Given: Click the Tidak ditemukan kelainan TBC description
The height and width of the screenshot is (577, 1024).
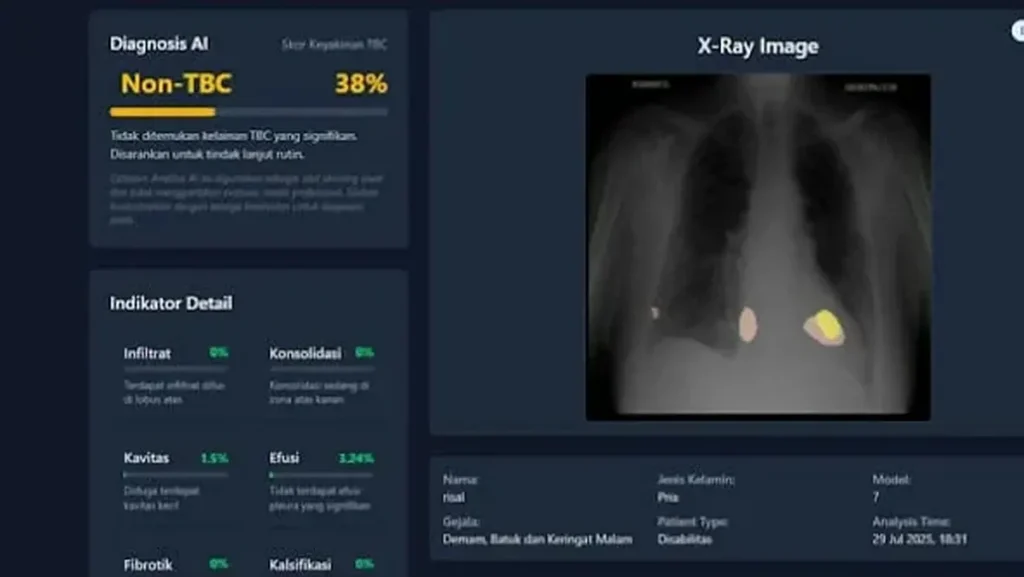Looking at the screenshot, I should (233, 145).
